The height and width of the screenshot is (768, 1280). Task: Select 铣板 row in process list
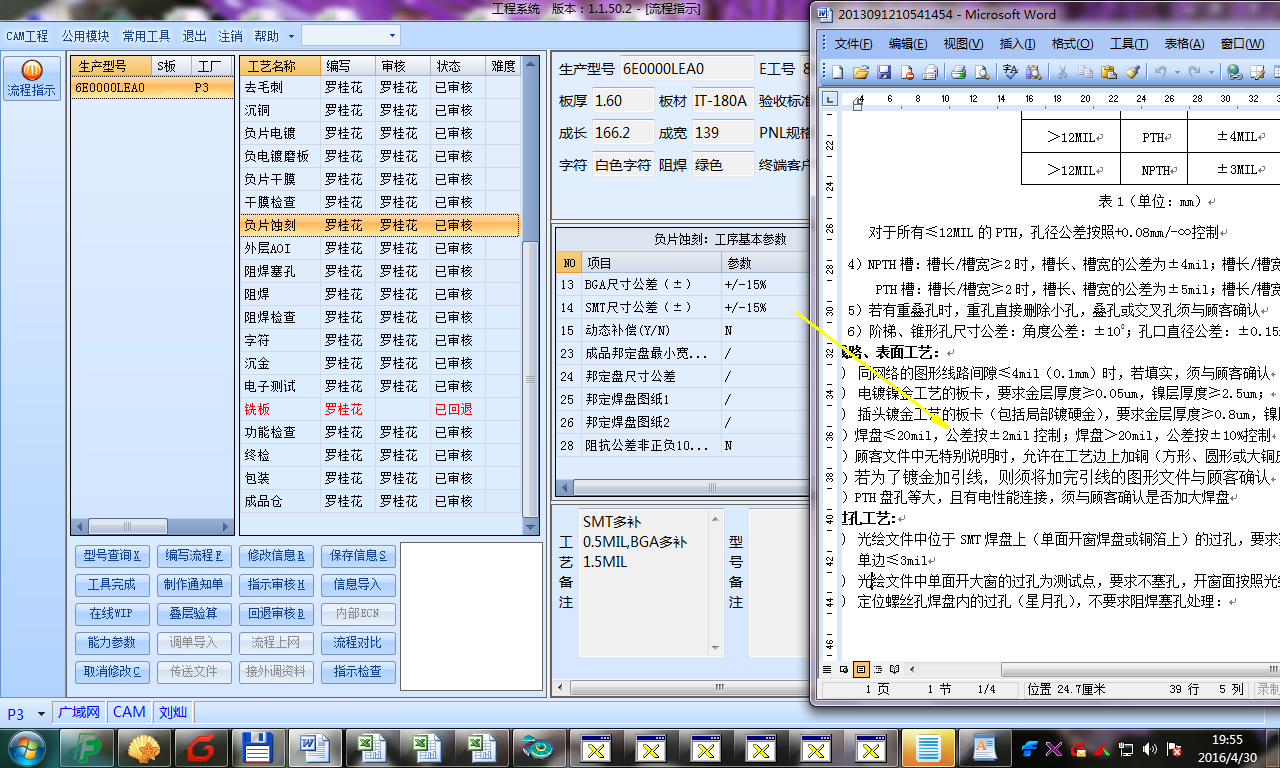pyautogui.click(x=380, y=409)
